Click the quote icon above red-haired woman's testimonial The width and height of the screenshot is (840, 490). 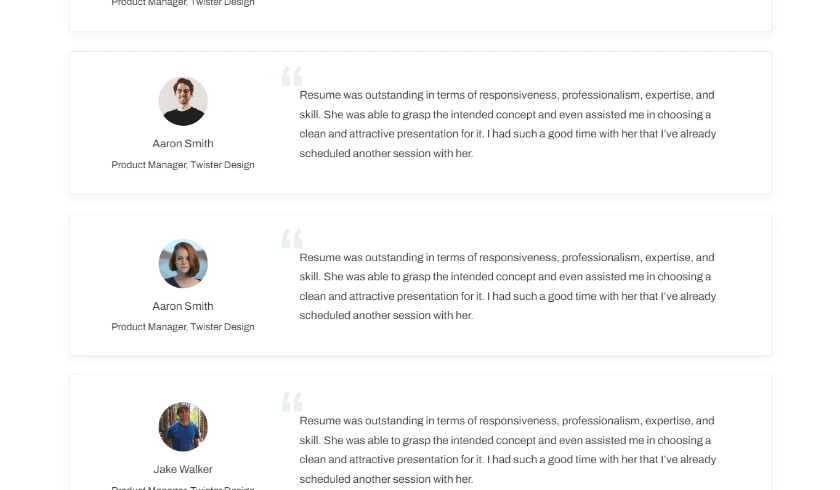tap(292, 238)
